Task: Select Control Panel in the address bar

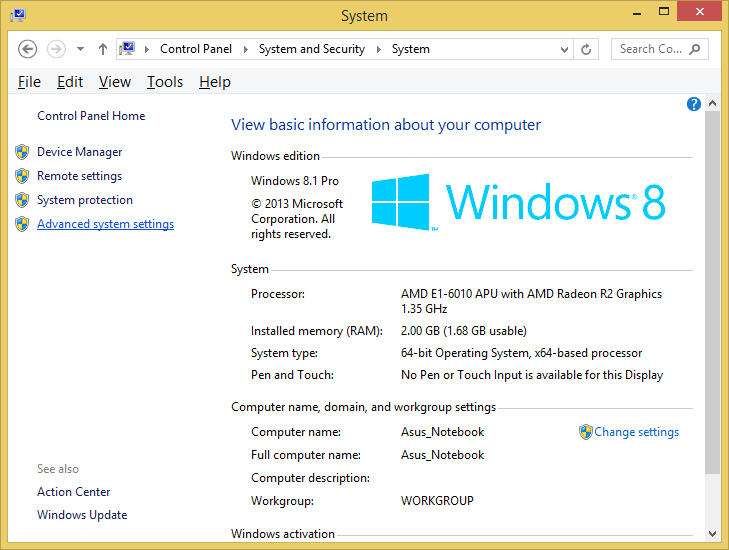Action: click(196, 49)
